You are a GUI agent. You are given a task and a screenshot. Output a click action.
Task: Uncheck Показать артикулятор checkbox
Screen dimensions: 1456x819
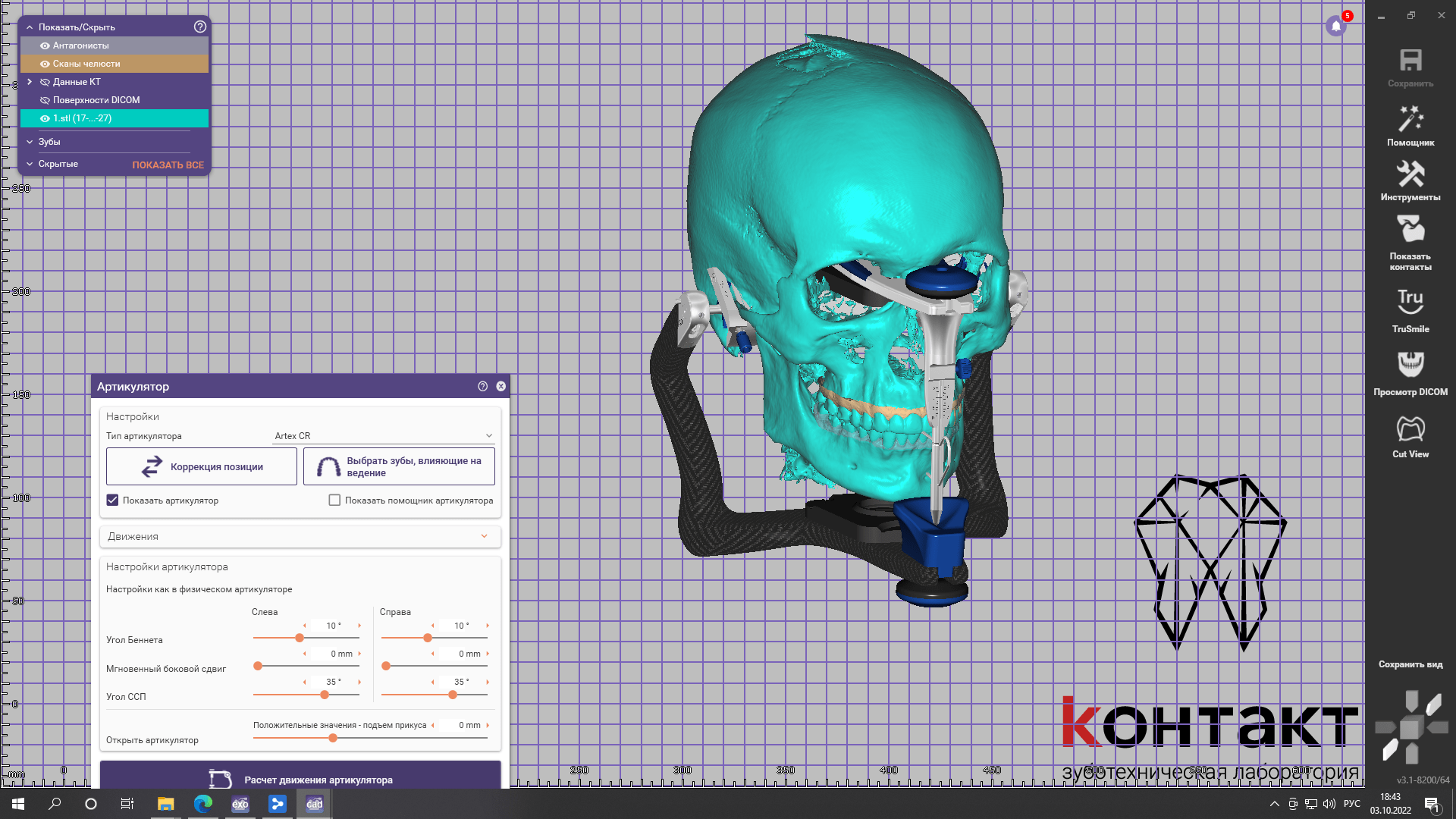click(x=113, y=500)
